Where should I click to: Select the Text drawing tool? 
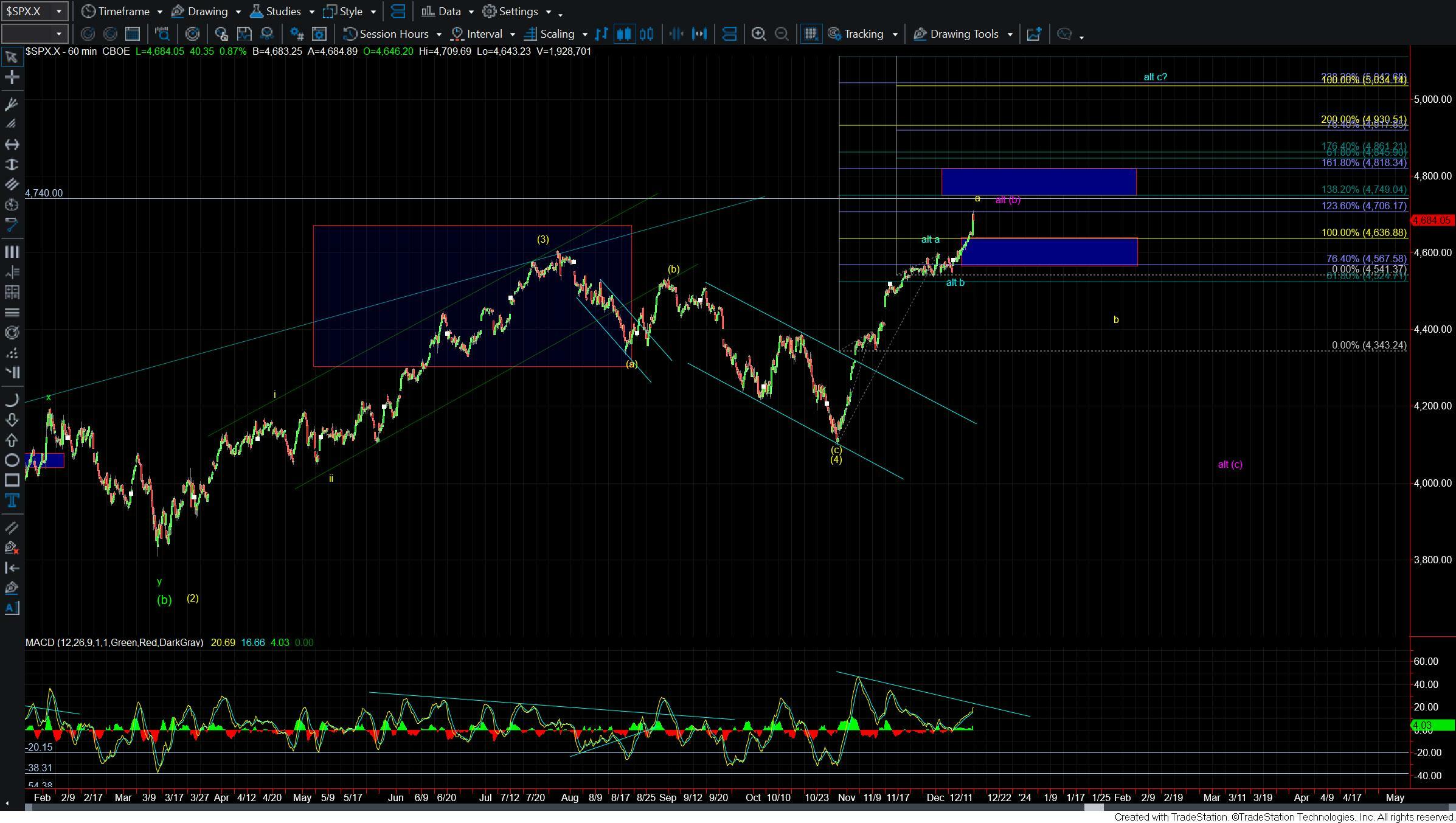(x=12, y=501)
